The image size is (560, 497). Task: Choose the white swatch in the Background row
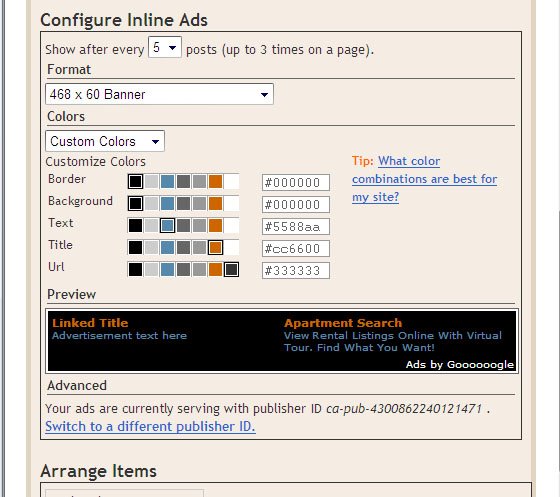pyautogui.click(x=231, y=204)
